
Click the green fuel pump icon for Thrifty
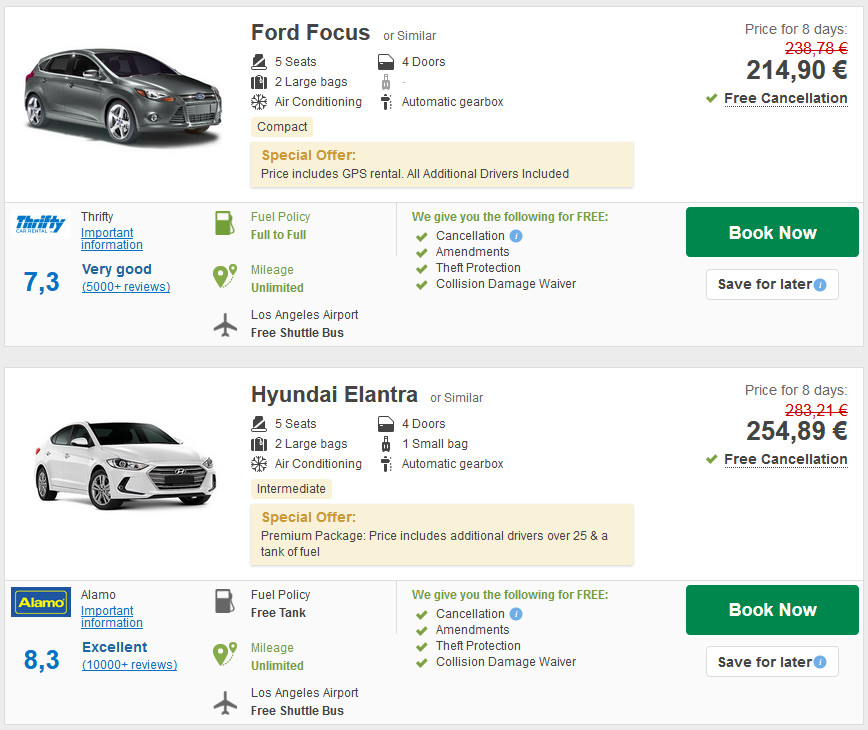[x=225, y=223]
